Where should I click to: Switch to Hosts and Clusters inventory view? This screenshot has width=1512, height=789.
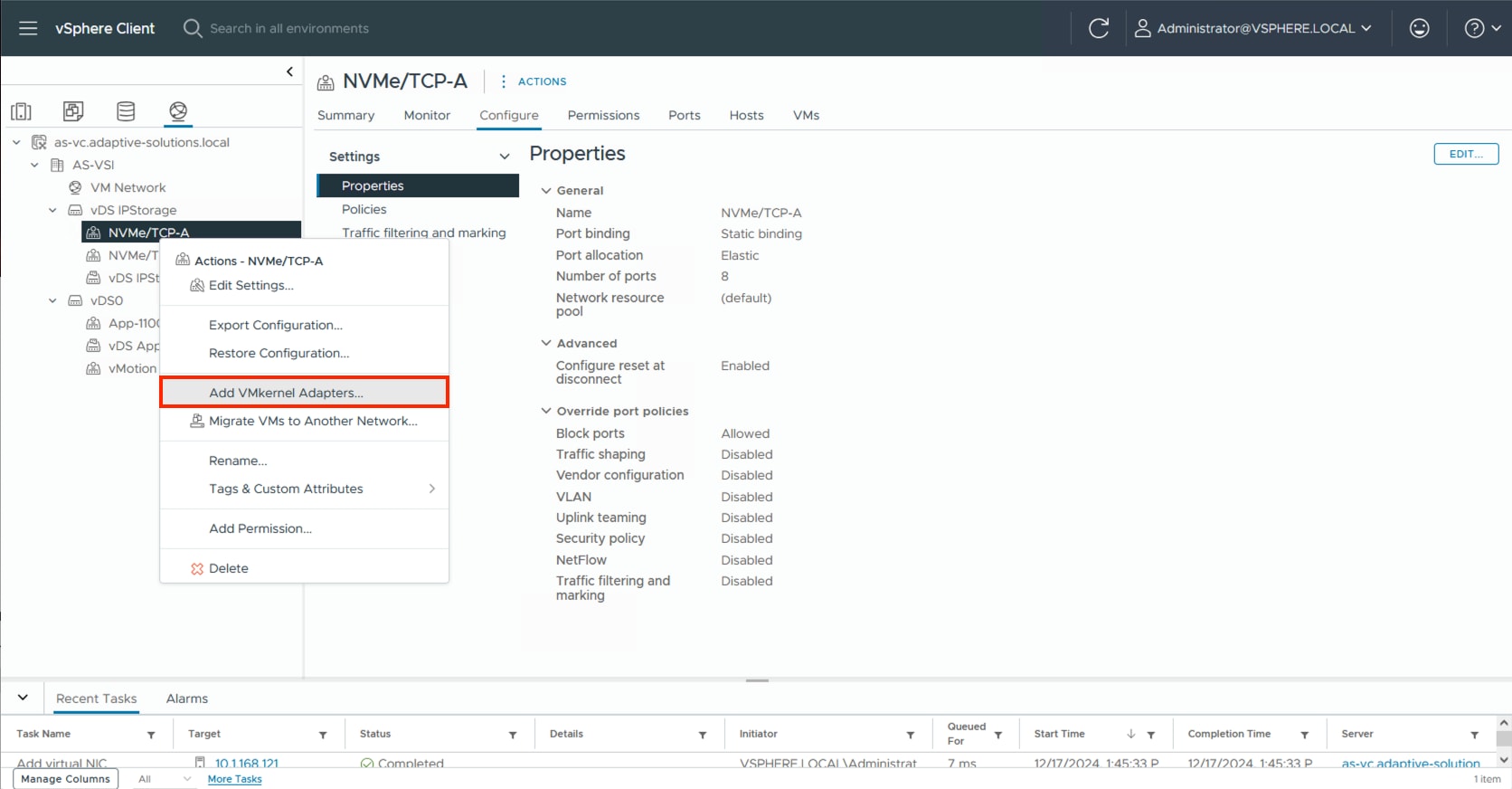pos(21,111)
